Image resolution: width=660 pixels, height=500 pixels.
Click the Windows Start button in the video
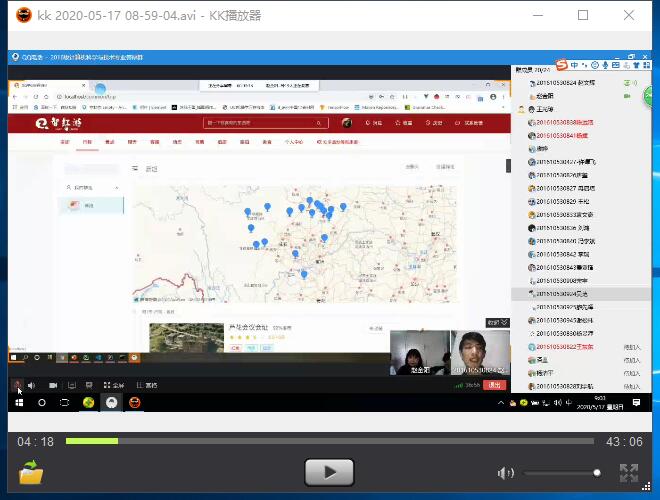point(18,402)
